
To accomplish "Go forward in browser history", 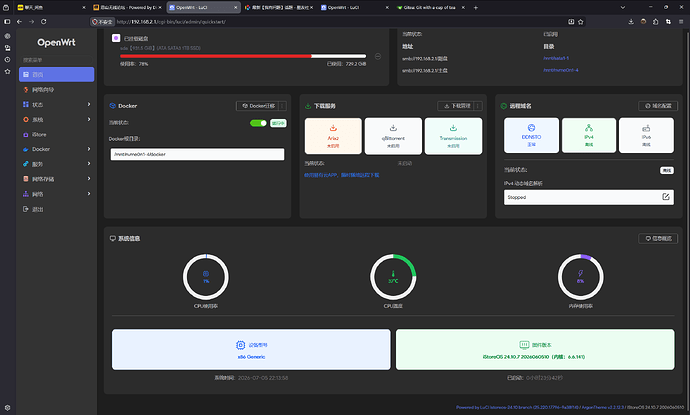I will pyautogui.click(x=31, y=22).
